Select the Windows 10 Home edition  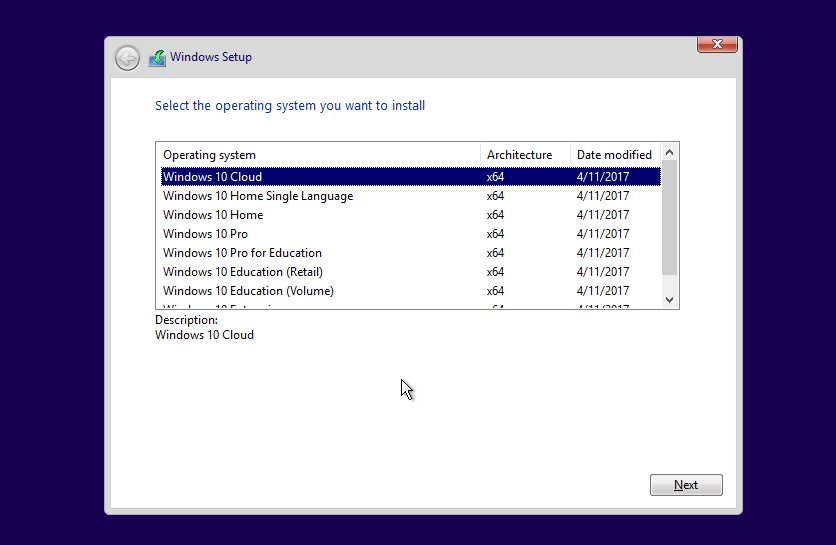point(411,215)
